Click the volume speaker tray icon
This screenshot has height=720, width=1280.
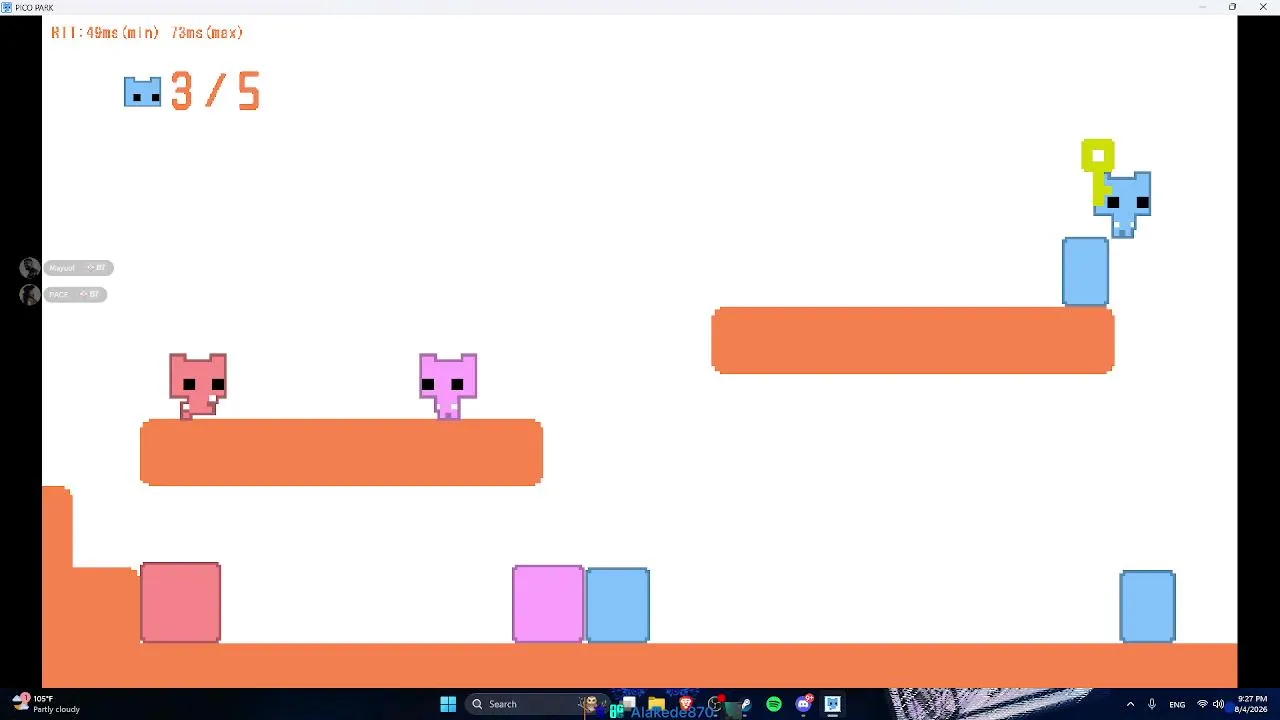click(1218, 704)
